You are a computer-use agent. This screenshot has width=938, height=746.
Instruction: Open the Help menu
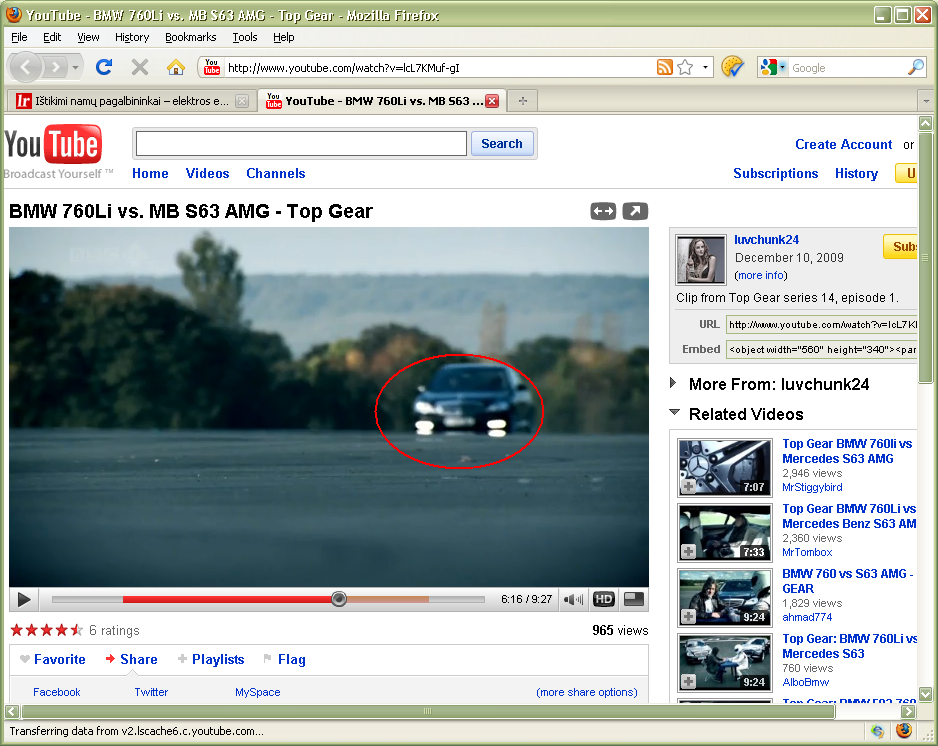(284, 37)
